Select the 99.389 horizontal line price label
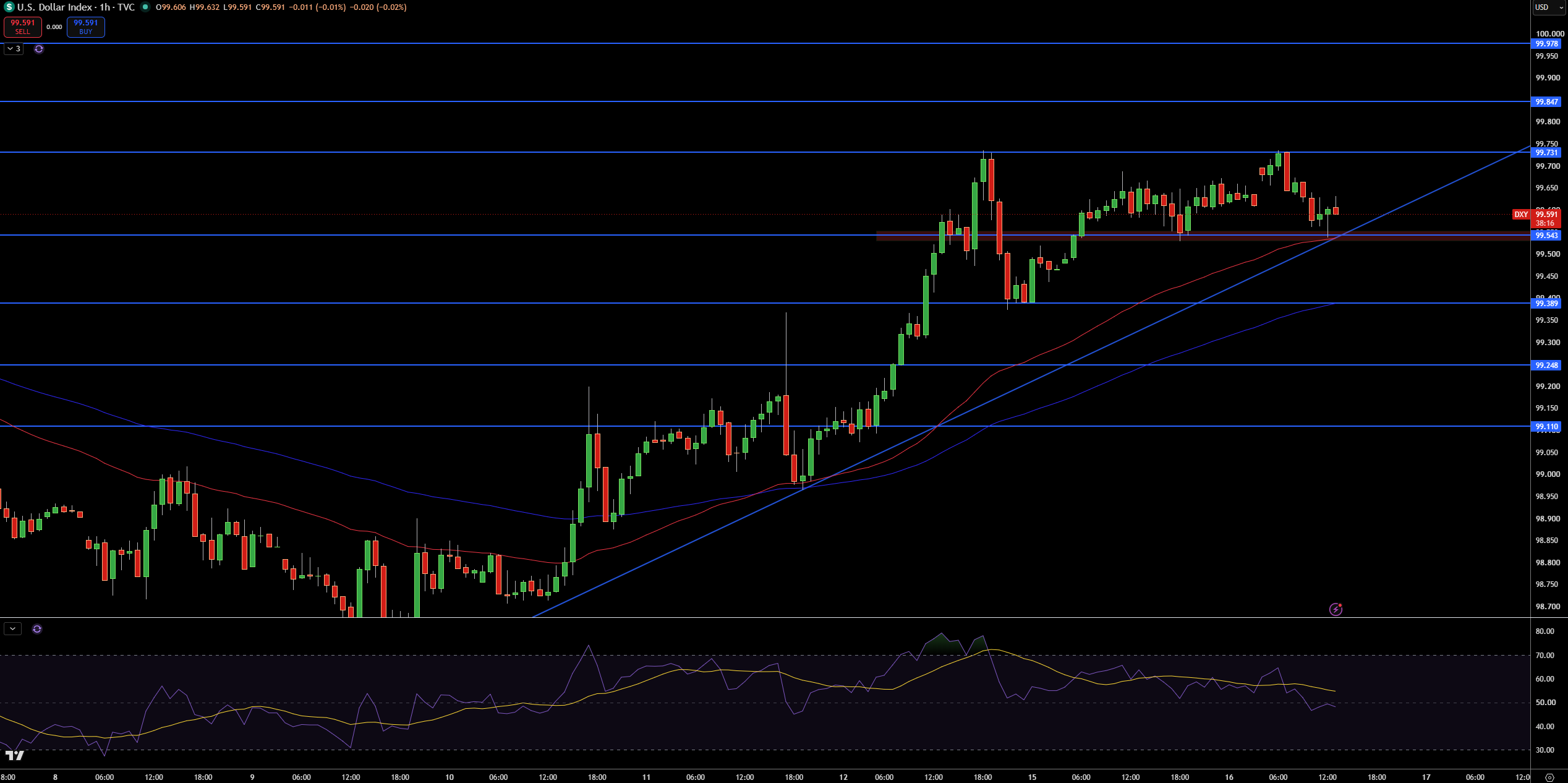 click(1546, 304)
